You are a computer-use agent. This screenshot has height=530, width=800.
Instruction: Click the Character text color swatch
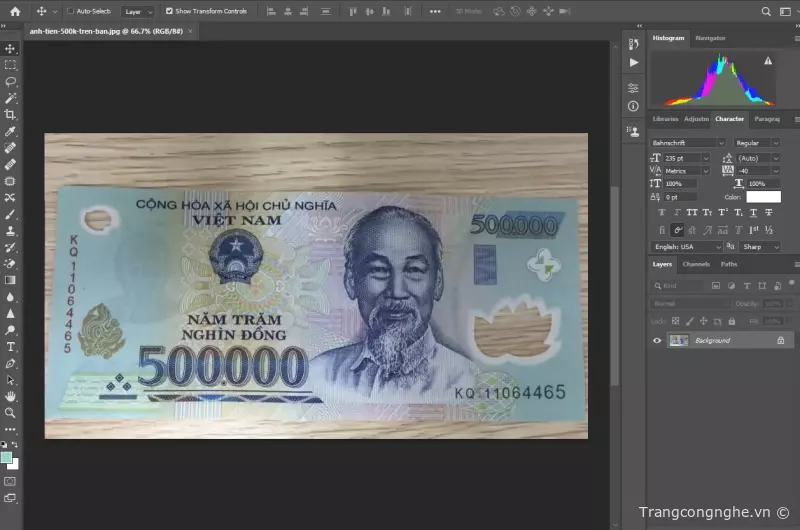pos(763,197)
